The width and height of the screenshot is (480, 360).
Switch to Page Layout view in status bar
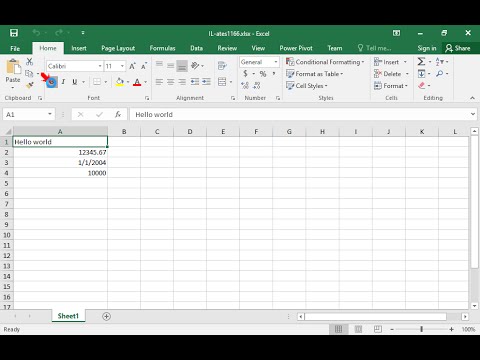[358, 329]
